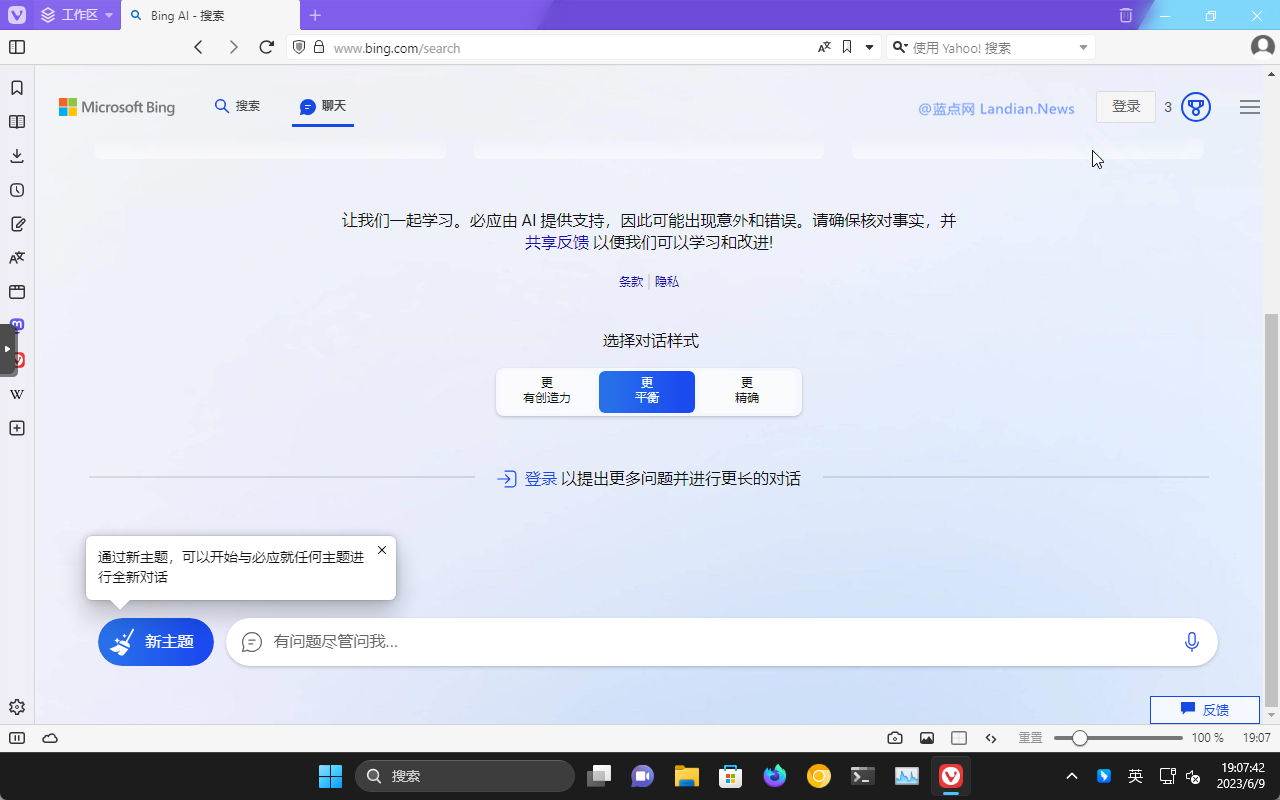Click the page vertical scrollbar
1280x800 pixels.
(x=1271, y=508)
